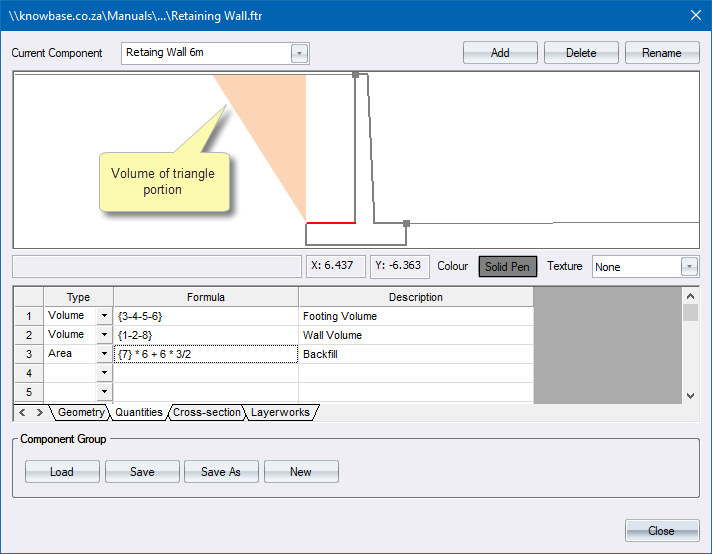This screenshot has height=554, width=712.
Task: Click the Add button
Action: click(500, 53)
